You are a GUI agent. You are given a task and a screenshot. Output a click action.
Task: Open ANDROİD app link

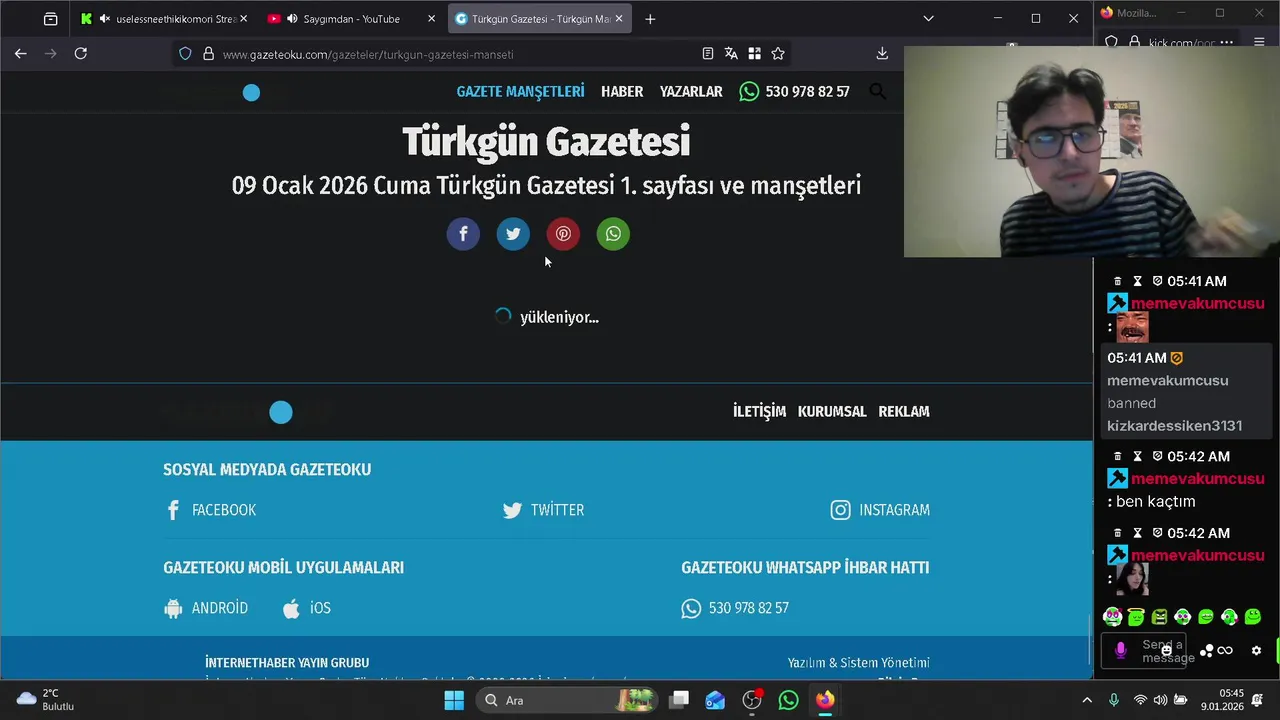206,608
